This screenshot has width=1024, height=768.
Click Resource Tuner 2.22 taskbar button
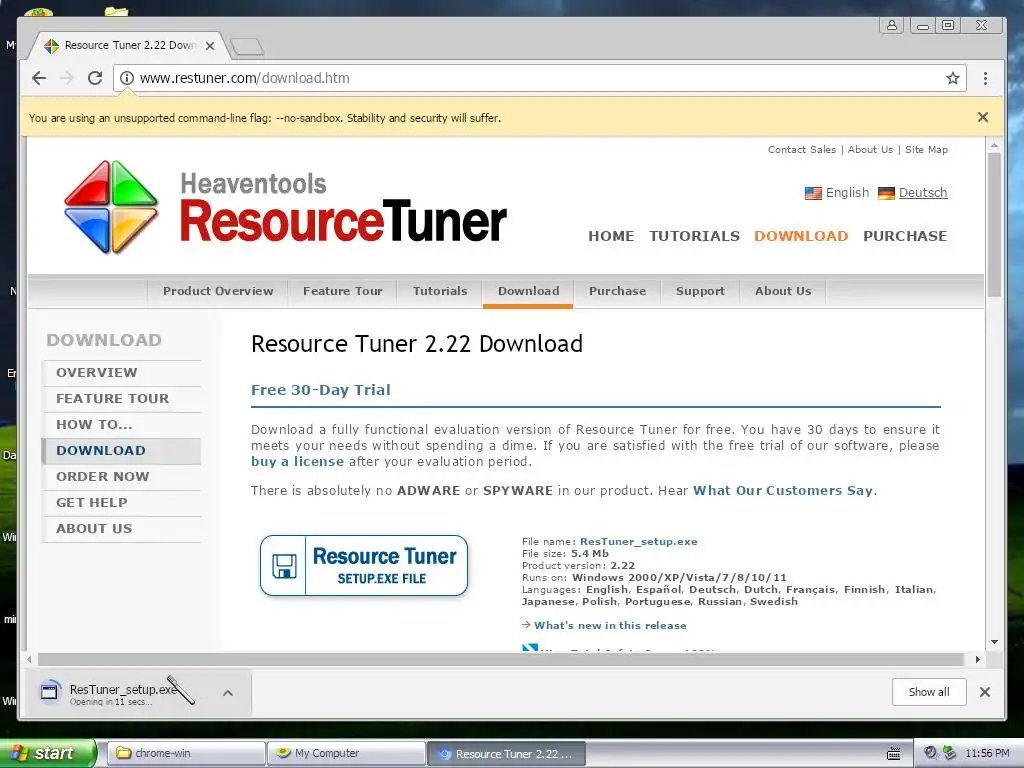(x=506, y=754)
